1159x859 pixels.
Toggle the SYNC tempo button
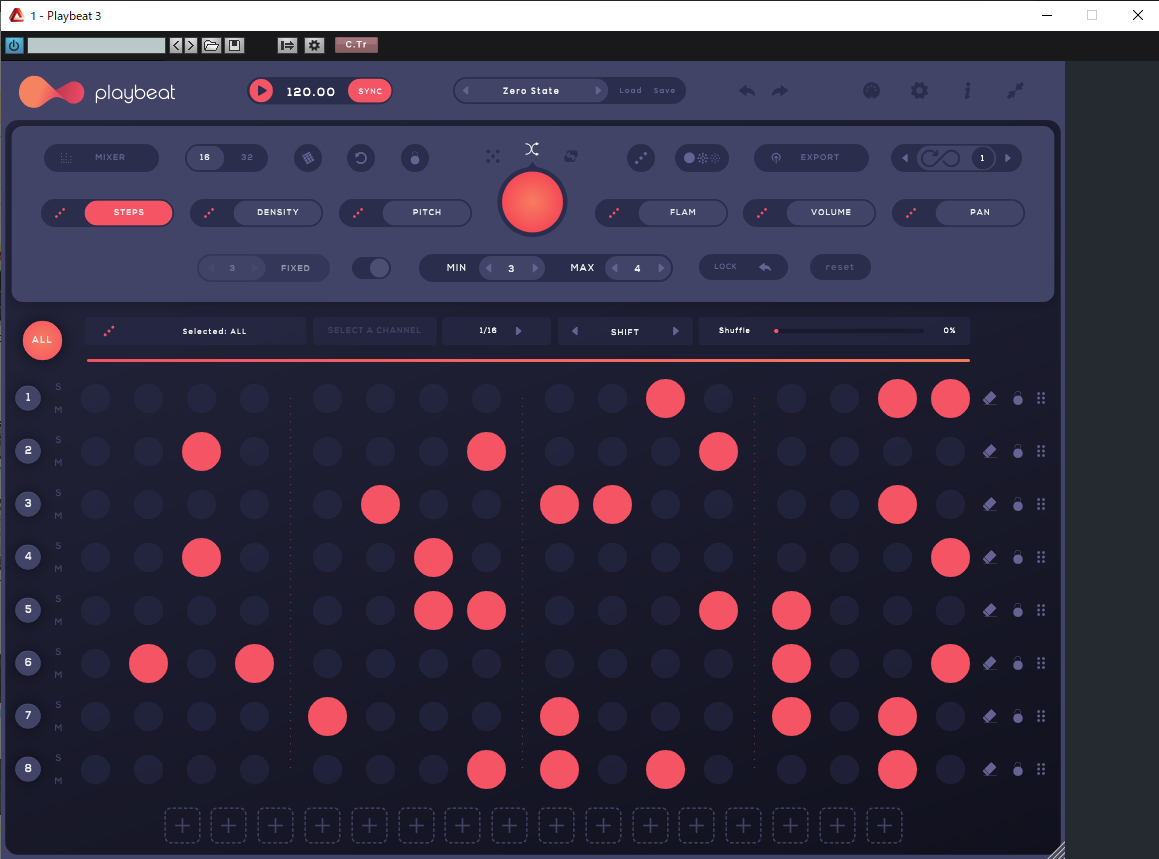[x=370, y=91]
